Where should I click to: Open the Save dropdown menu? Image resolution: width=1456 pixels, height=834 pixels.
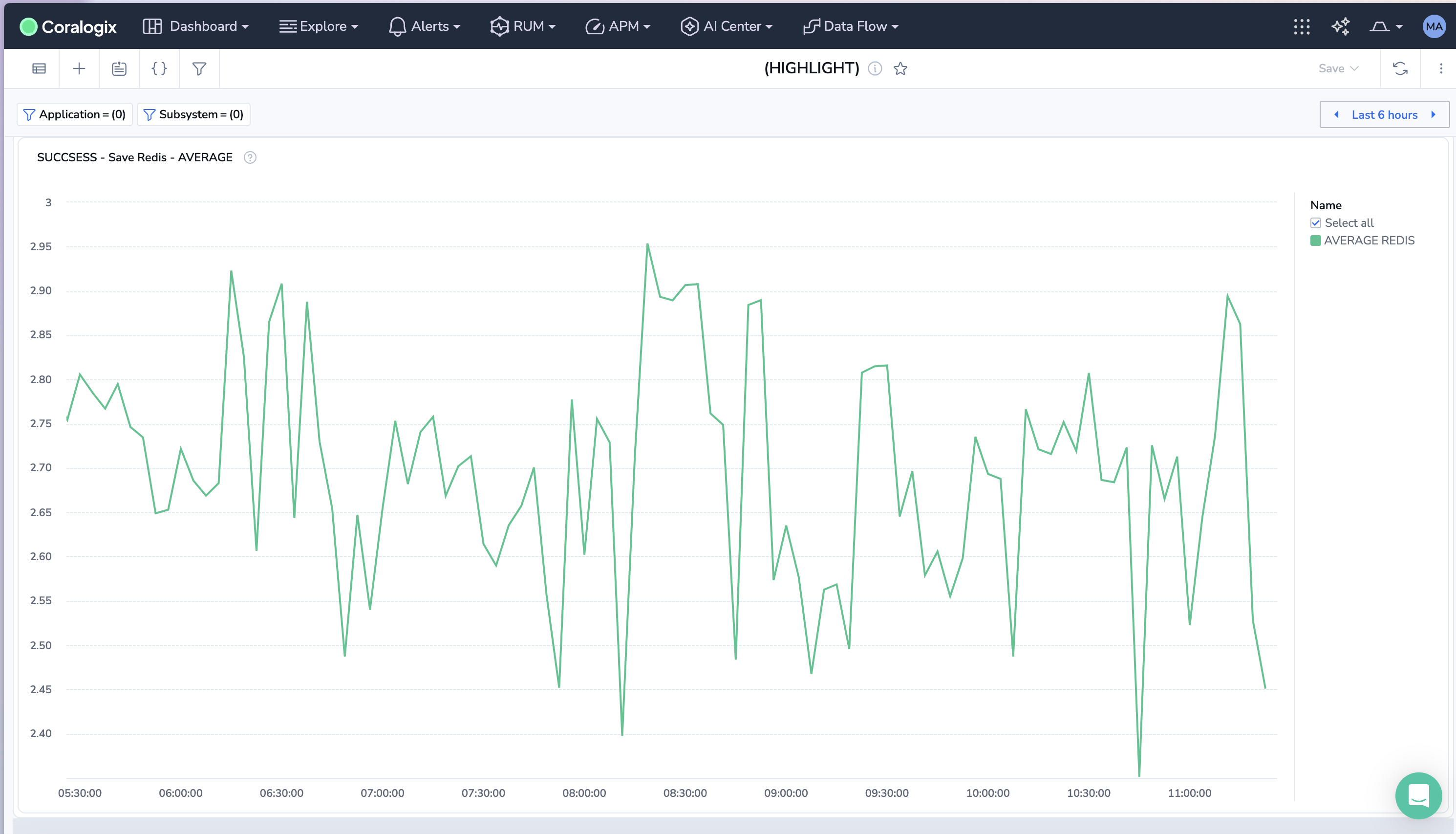tap(1338, 68)
